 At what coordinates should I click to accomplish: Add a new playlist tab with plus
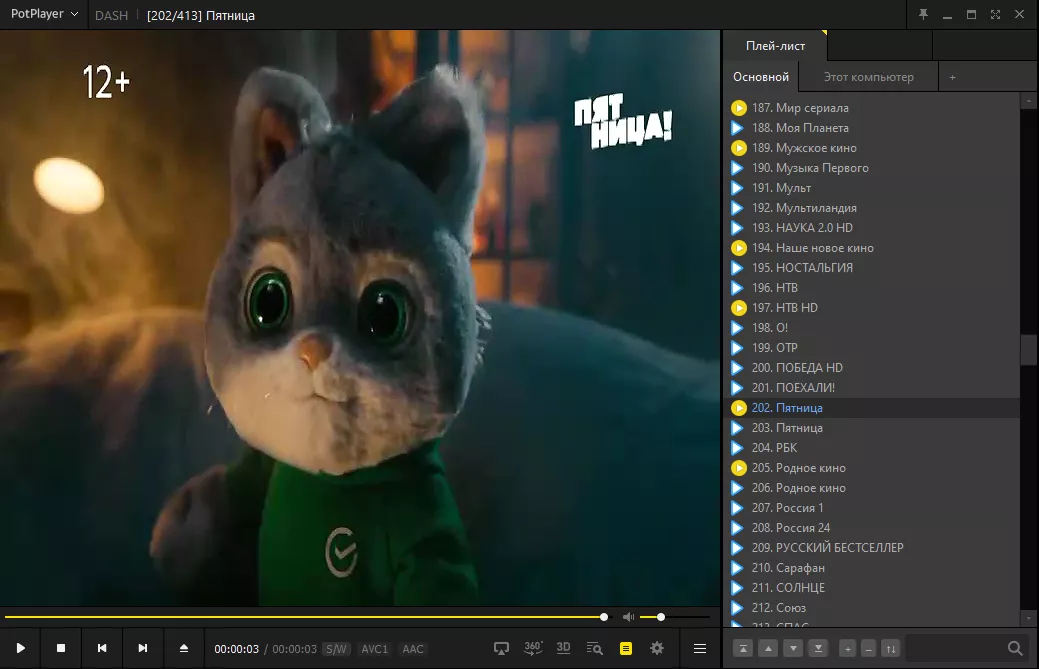(x=952, y=77)
